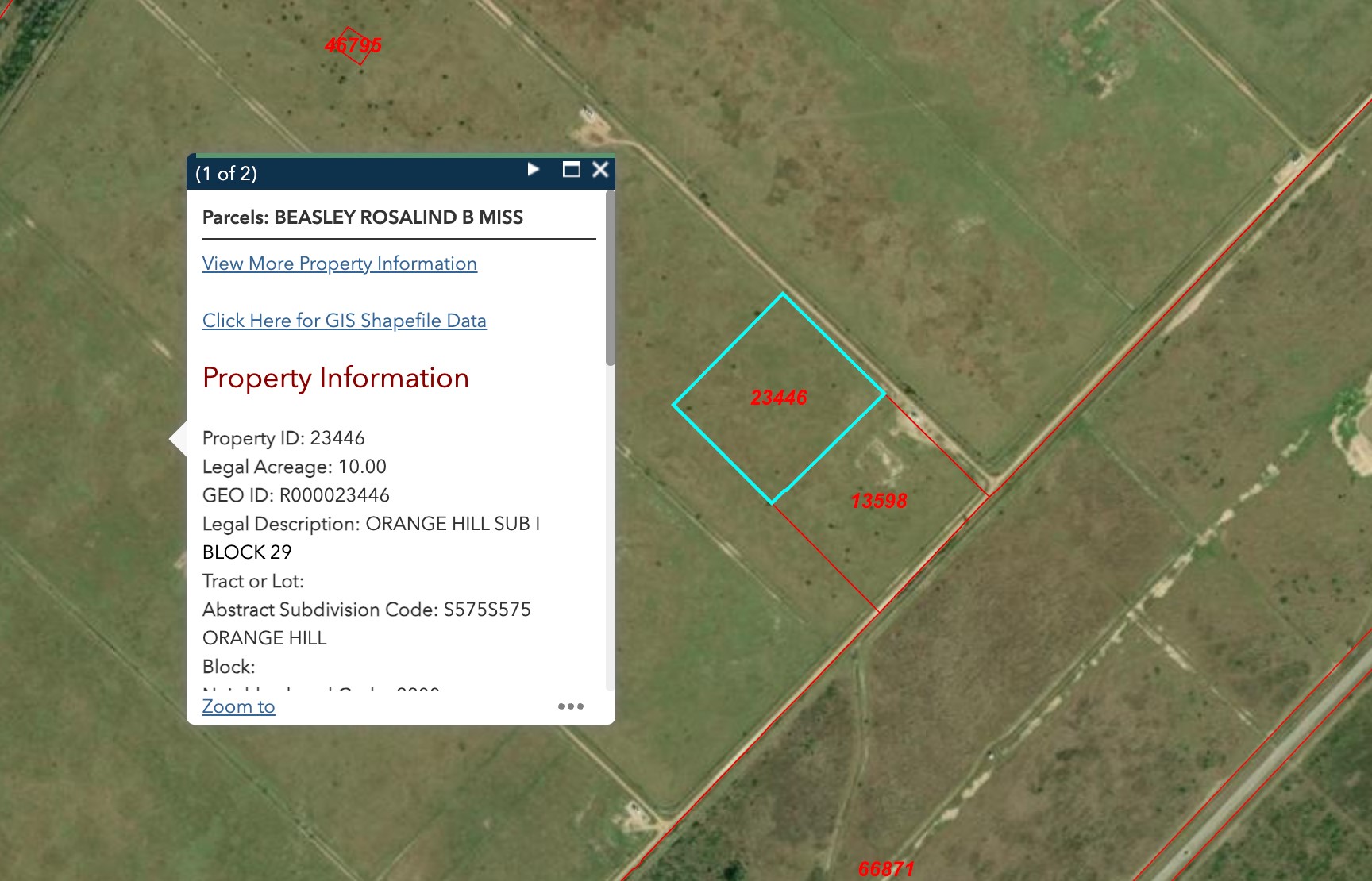Click the (1 of 2) feature counter
This screenshot has width=1372, height=881.
[226, 174]
